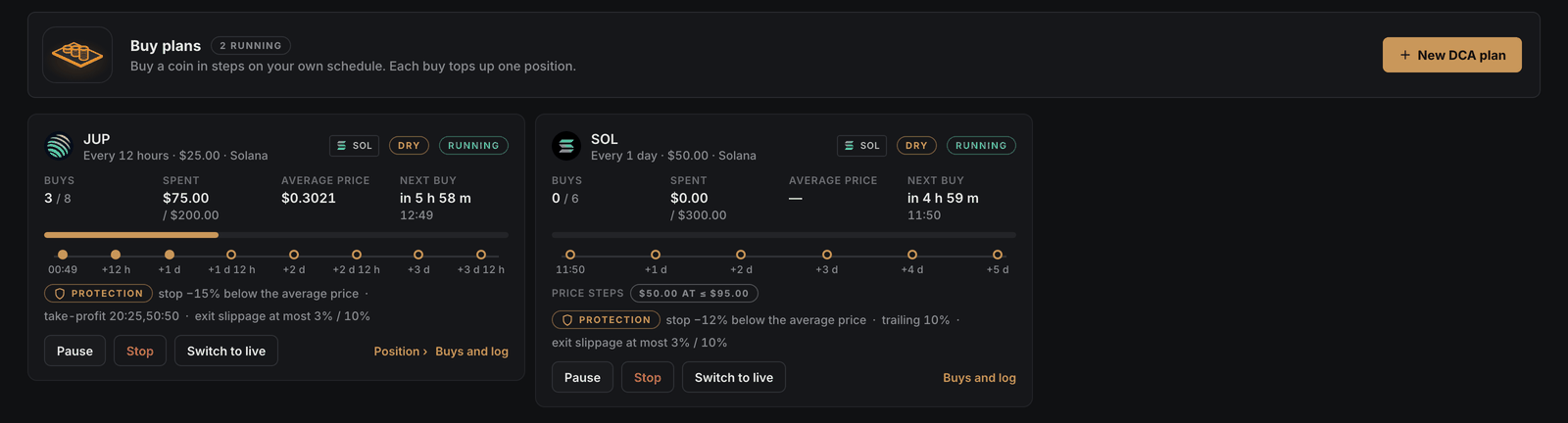The image size is (1568, 423).
Task: Click the SOL buys count 0 / 6
Action: 564,198
